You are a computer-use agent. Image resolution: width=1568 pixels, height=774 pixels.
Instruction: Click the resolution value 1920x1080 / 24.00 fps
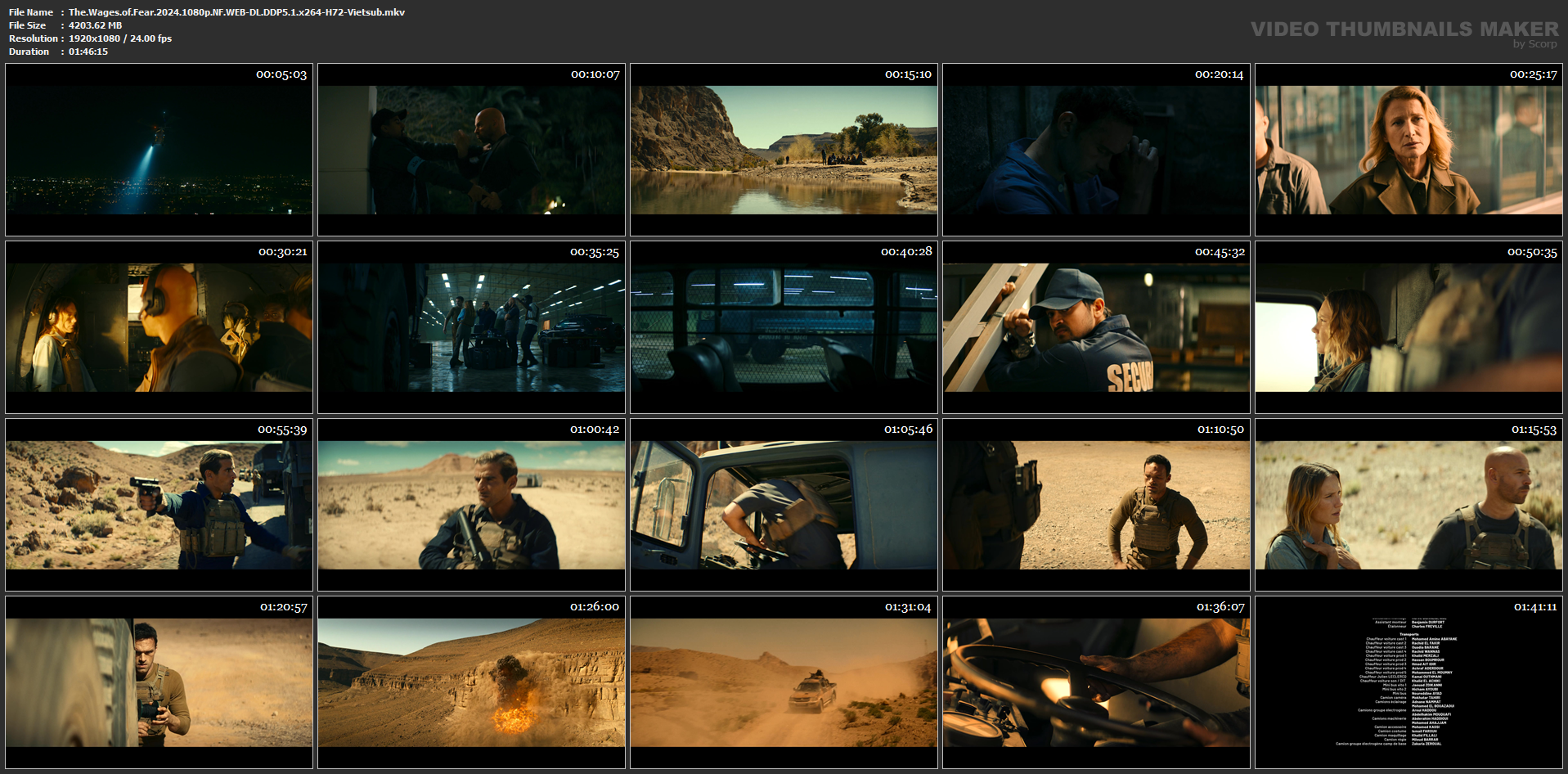point(120,38)
